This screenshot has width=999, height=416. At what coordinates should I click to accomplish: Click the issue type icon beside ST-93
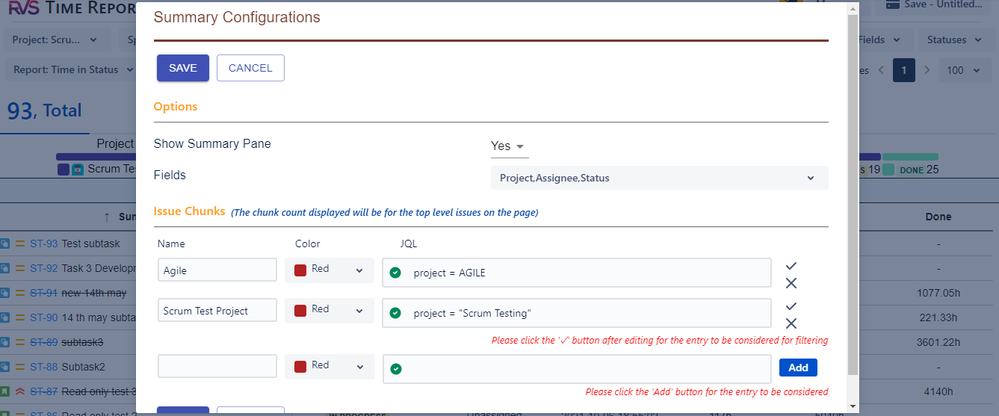[x=4, y=243]
